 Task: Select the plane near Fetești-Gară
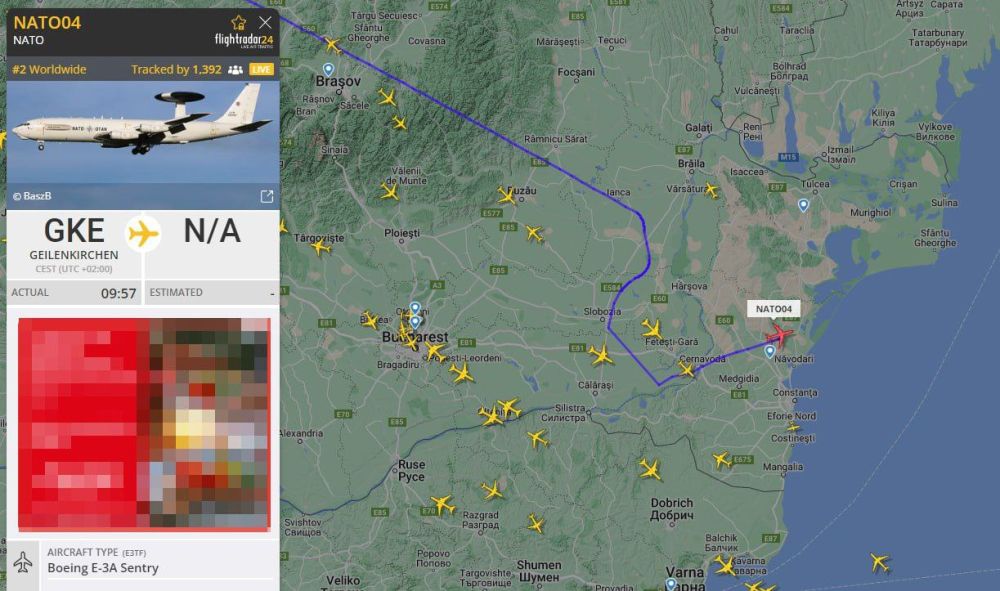click(x=652, y=329)
